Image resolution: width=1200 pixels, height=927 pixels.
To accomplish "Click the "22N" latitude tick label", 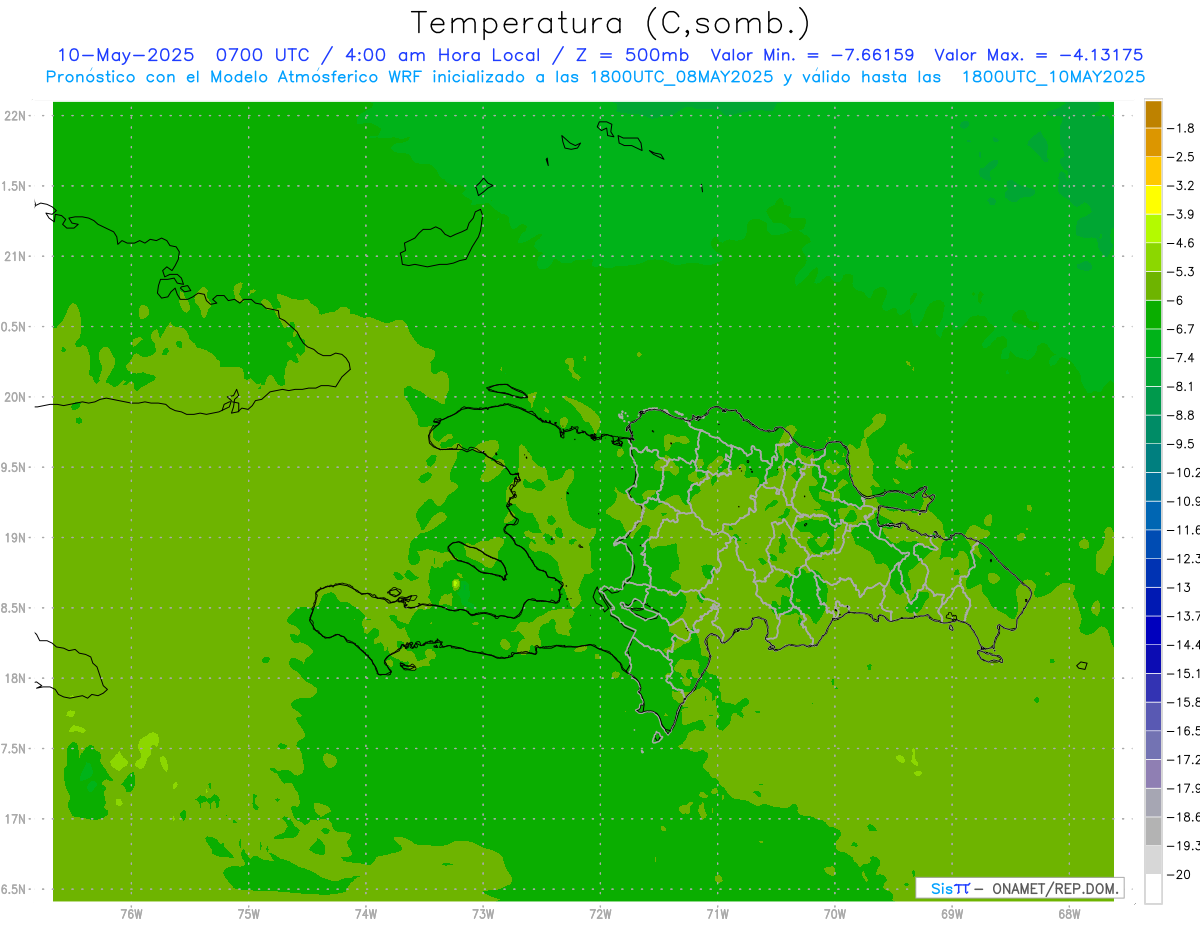I will (x=17, y=116).
